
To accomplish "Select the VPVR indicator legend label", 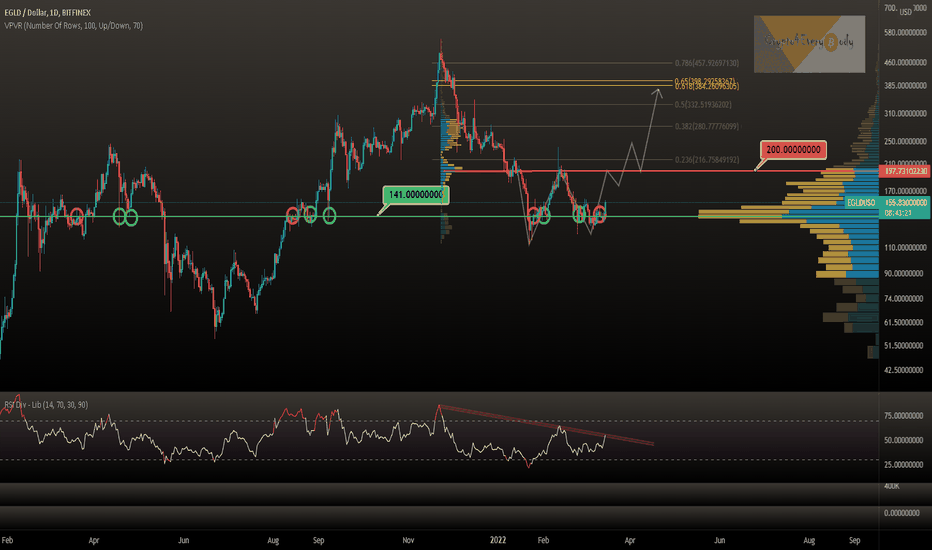I will point(73,26).
